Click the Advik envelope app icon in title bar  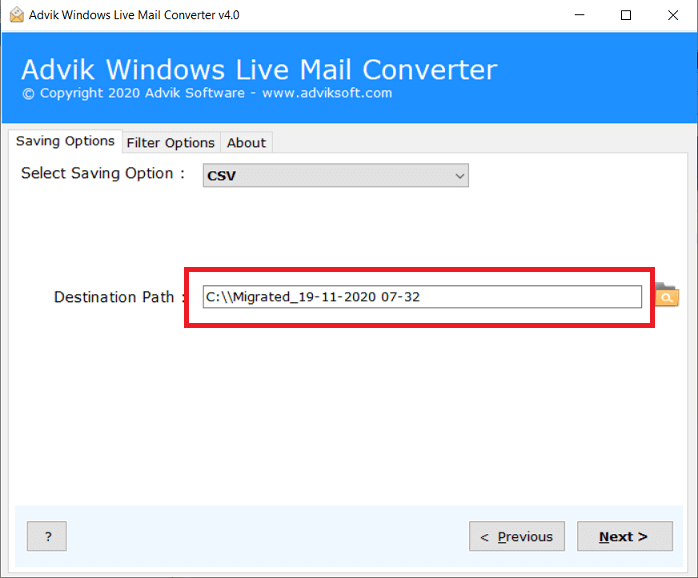[17, 15]
